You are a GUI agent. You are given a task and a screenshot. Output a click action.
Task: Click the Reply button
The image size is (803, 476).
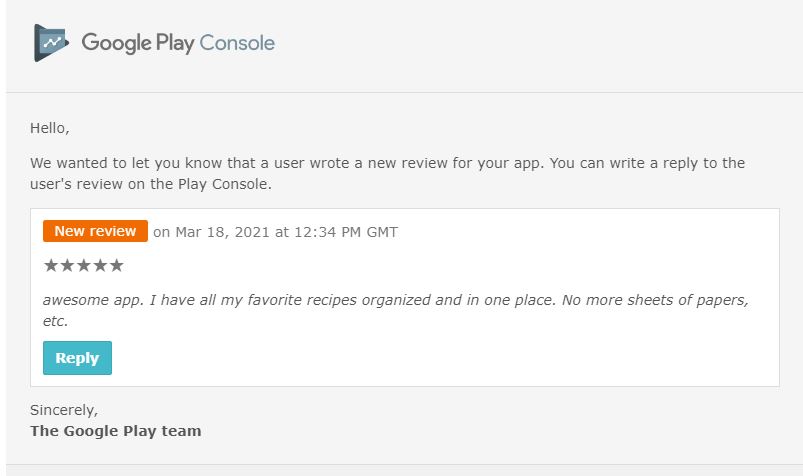[77, 358]
